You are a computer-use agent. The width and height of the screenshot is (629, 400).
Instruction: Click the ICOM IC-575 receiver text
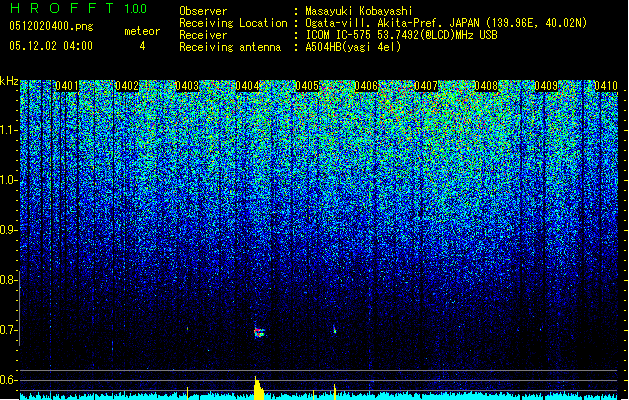pyautogui.click(x=401, y=35)
